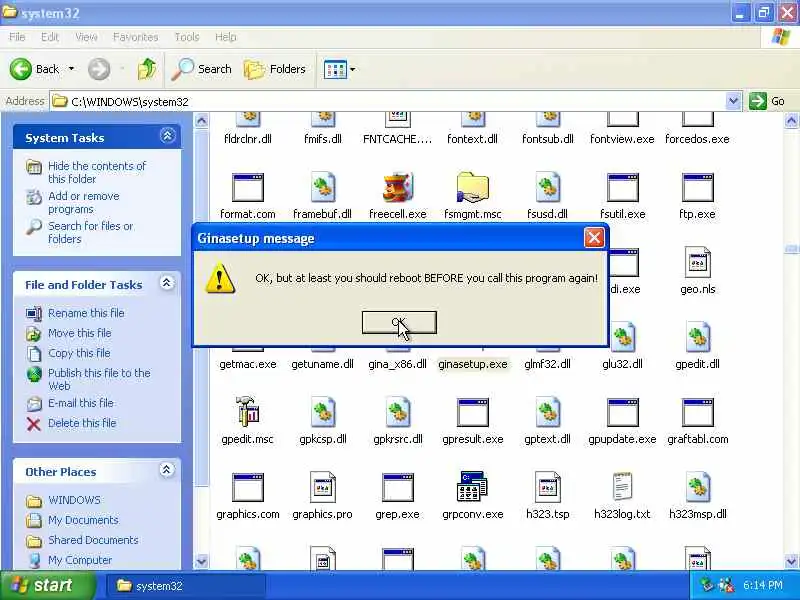
Task: Select the gpedit.dll file icon
Action: click(x=697, y=337)
